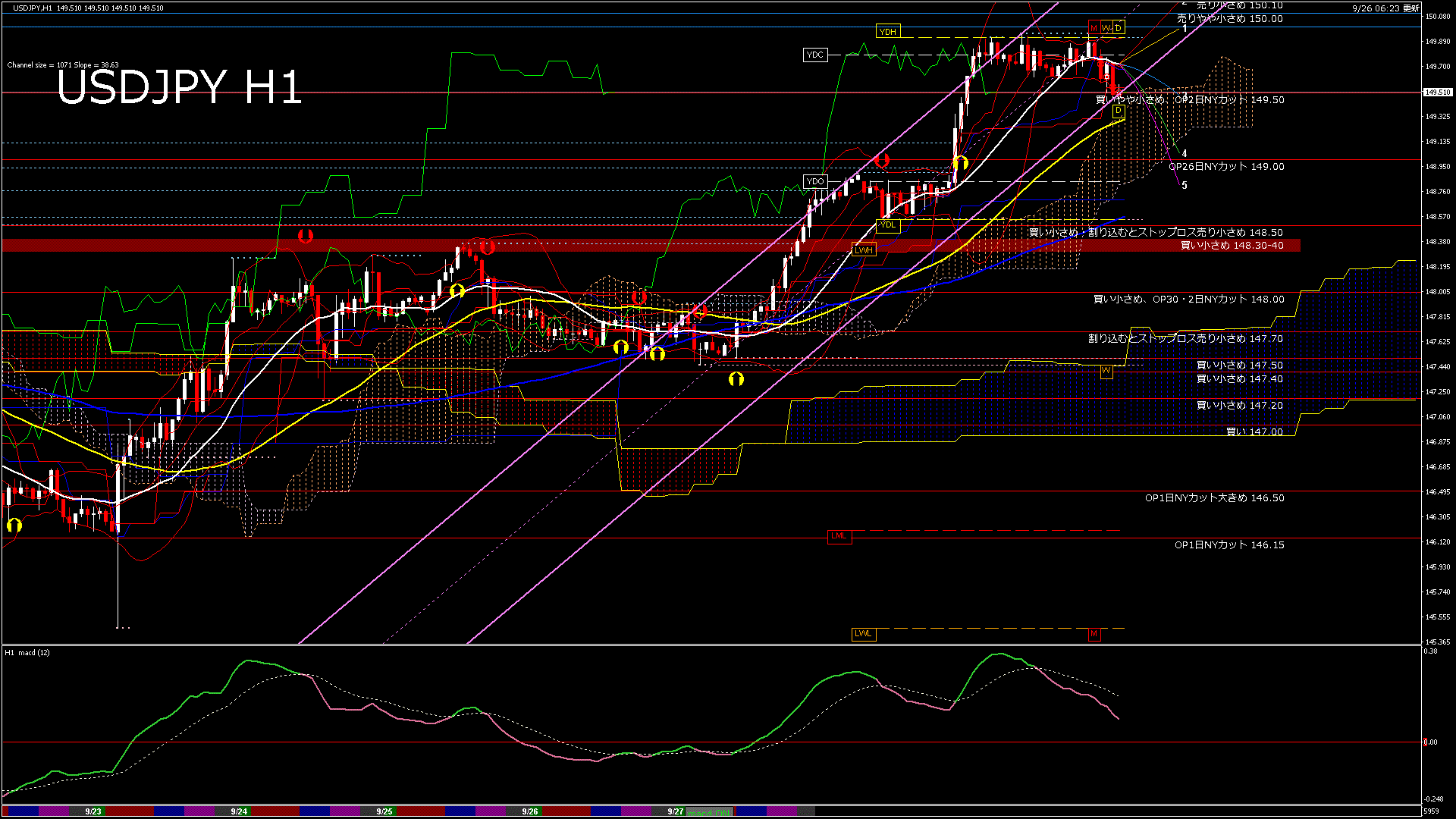Click the 149.510 current price tag

click(1437, 93)
